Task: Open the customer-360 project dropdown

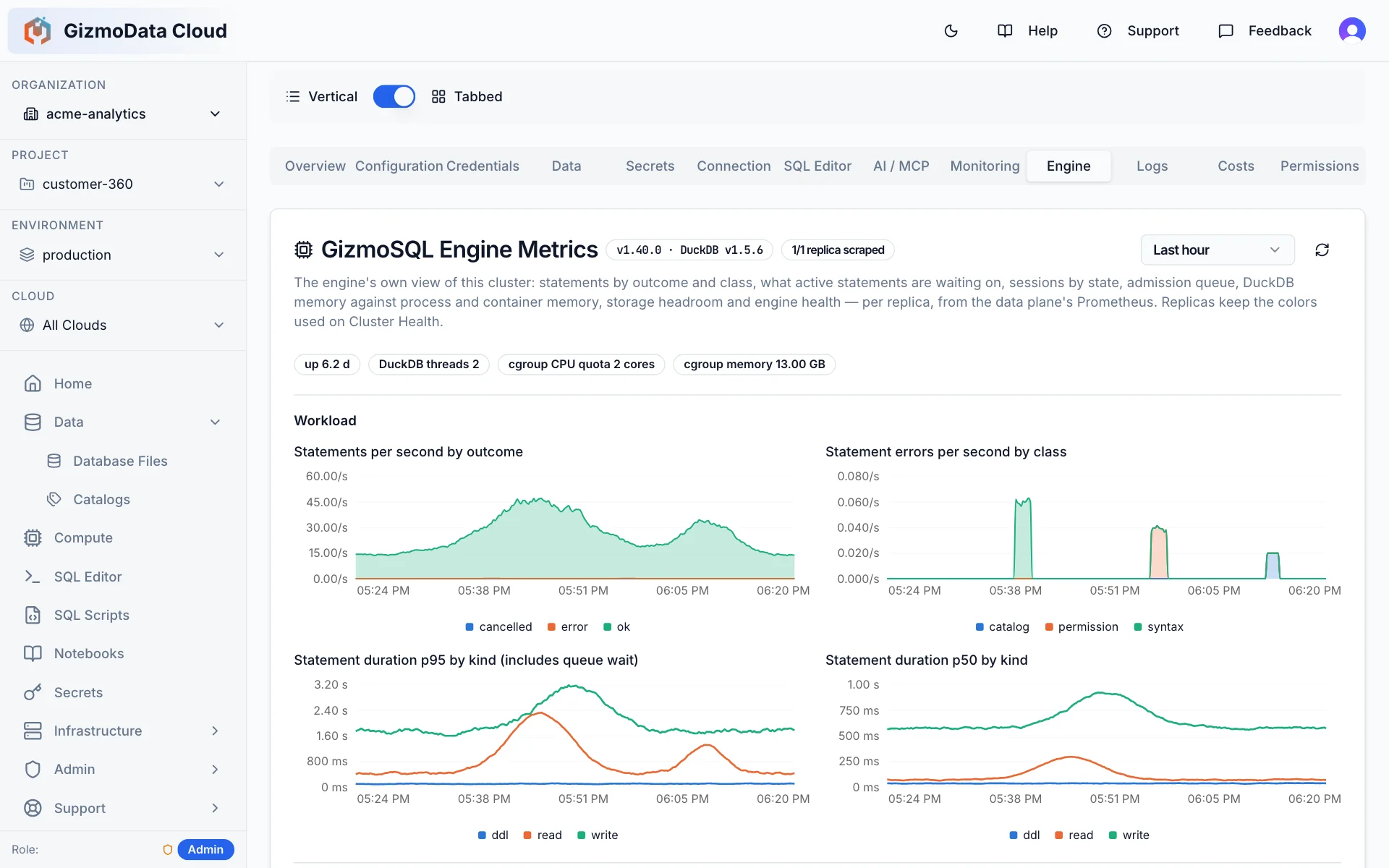Action: [123, 184]
